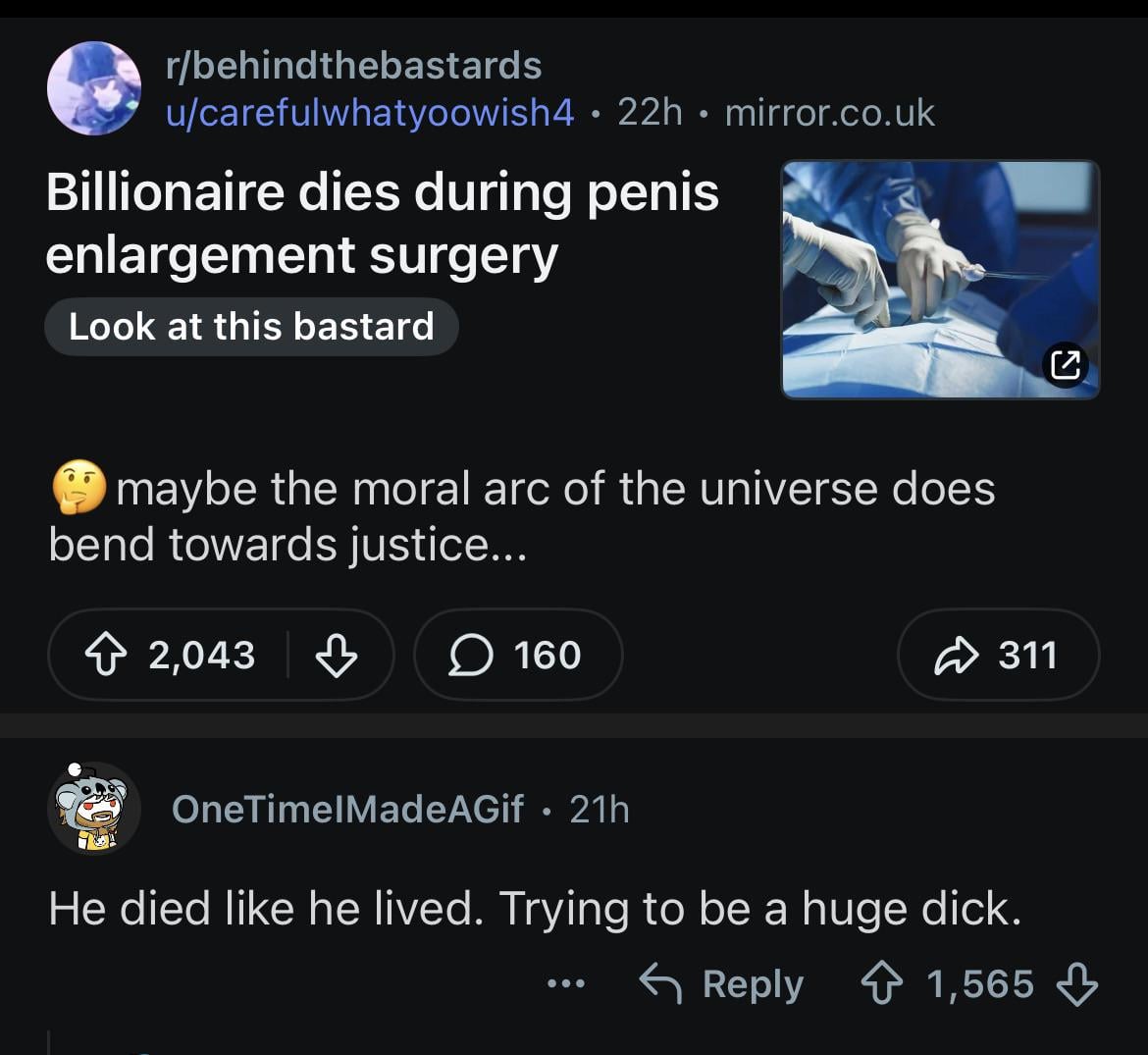
Task: Downvote OneTimeIMadeAGif's comment
Action: pyautogui.click(x=1079, y=983)
